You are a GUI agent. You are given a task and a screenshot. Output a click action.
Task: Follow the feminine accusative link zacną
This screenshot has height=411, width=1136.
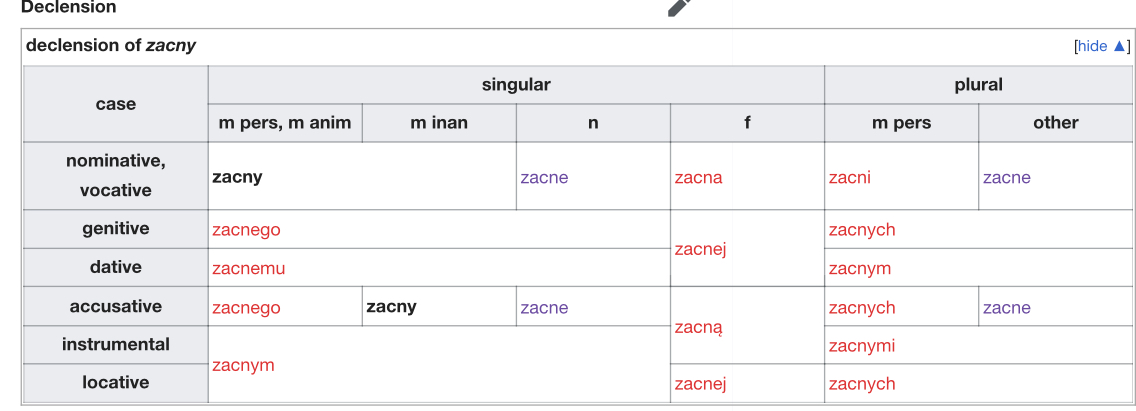pyautogui.click(x=698, y=327)
